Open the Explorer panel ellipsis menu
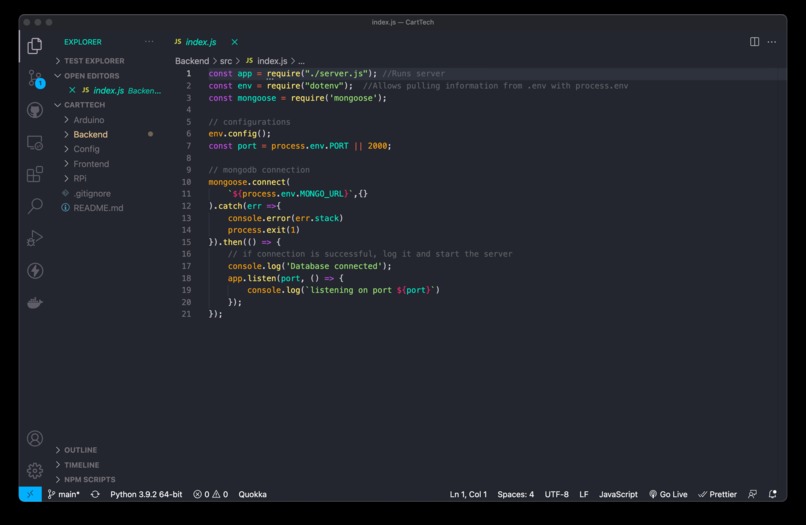806x525 pixels. point(149,42)
